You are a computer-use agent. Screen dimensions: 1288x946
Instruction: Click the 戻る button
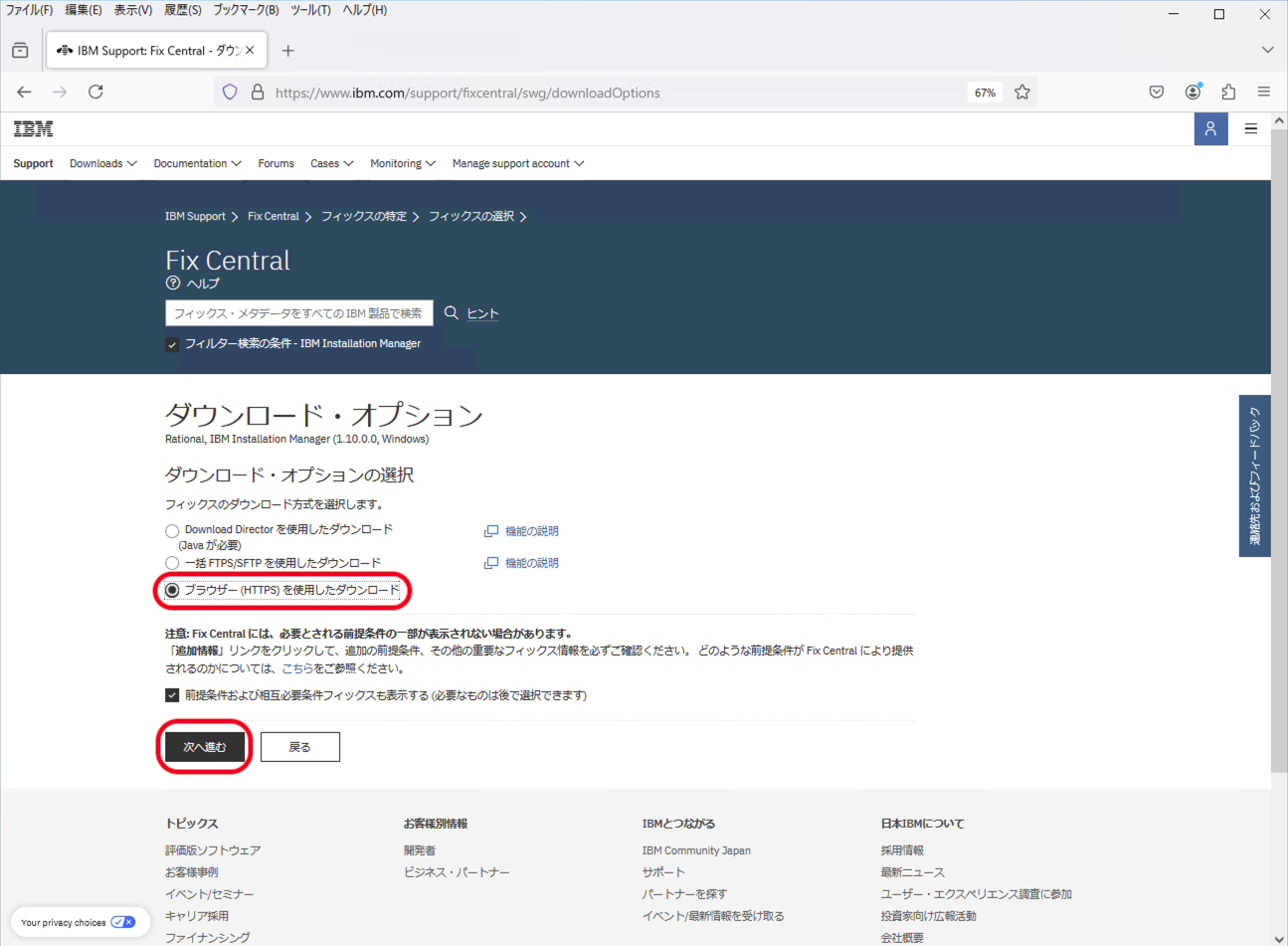[x=300, y=747]
